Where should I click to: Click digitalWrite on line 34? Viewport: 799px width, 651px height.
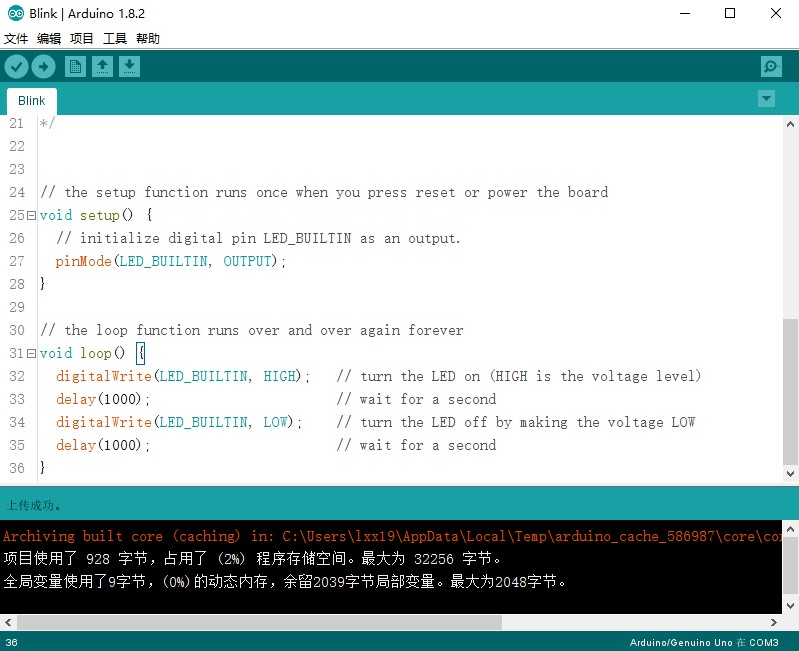coord(104,422)
